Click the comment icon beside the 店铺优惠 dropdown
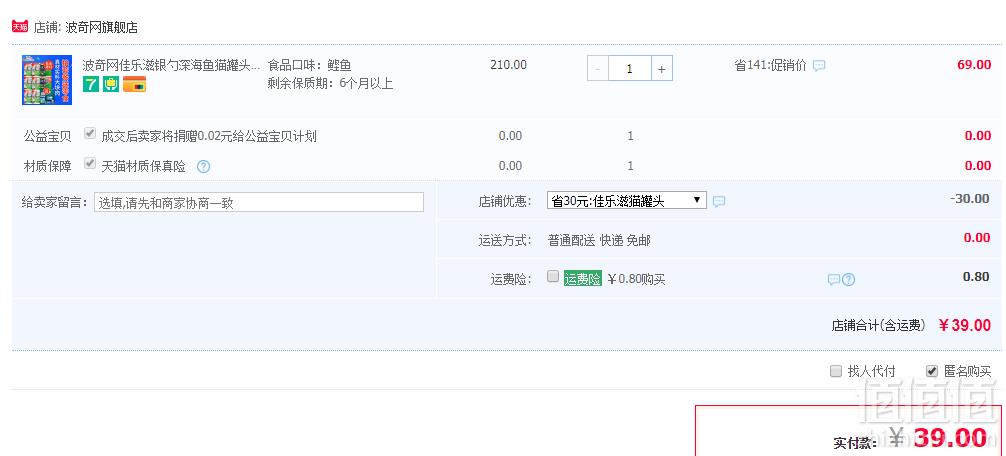Viewport: 1006px width, 456px height. (x=719, y=201)
